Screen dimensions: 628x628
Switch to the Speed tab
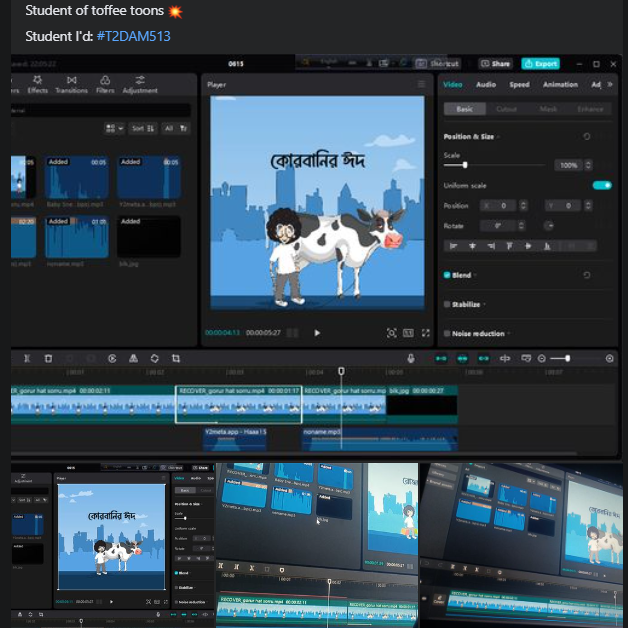[519, 85]
